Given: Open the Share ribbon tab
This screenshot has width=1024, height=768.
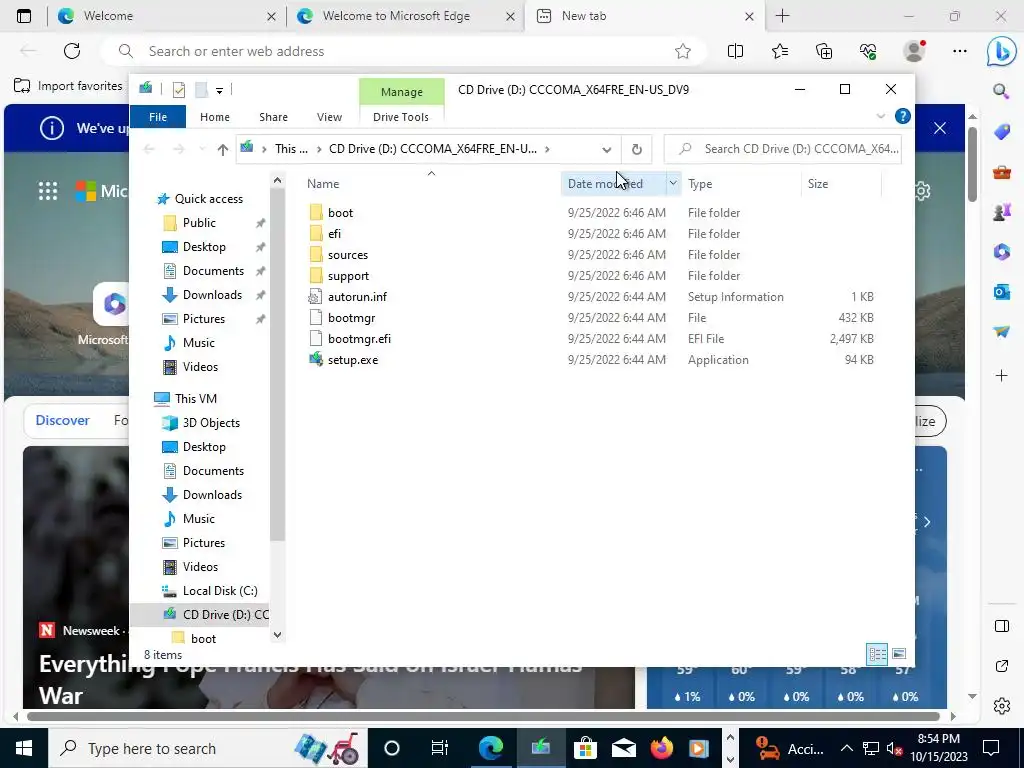Looking at the screenshot, I should pos(273,117).
